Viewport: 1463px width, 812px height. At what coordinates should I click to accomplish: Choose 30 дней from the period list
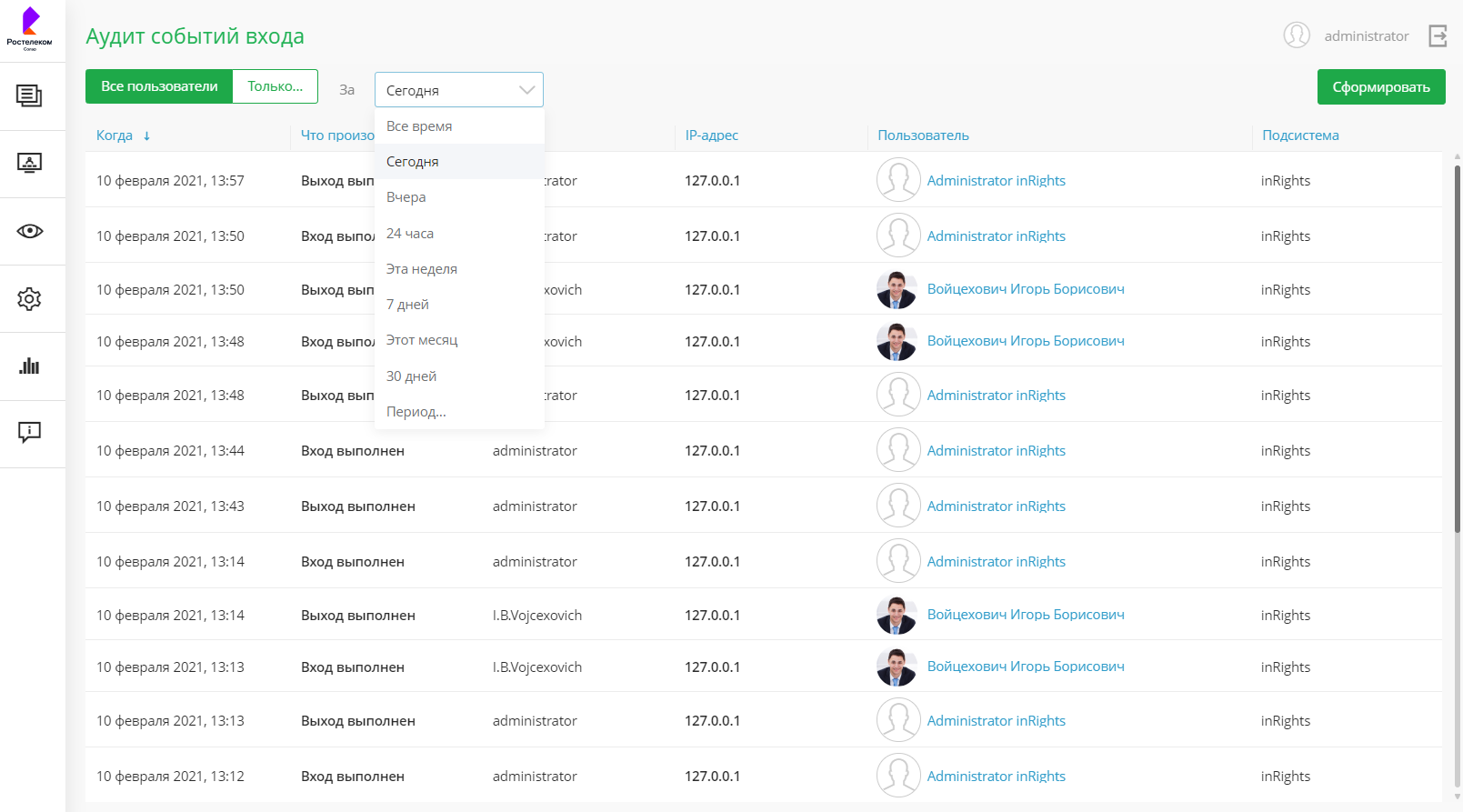click(x=459, y=376)
